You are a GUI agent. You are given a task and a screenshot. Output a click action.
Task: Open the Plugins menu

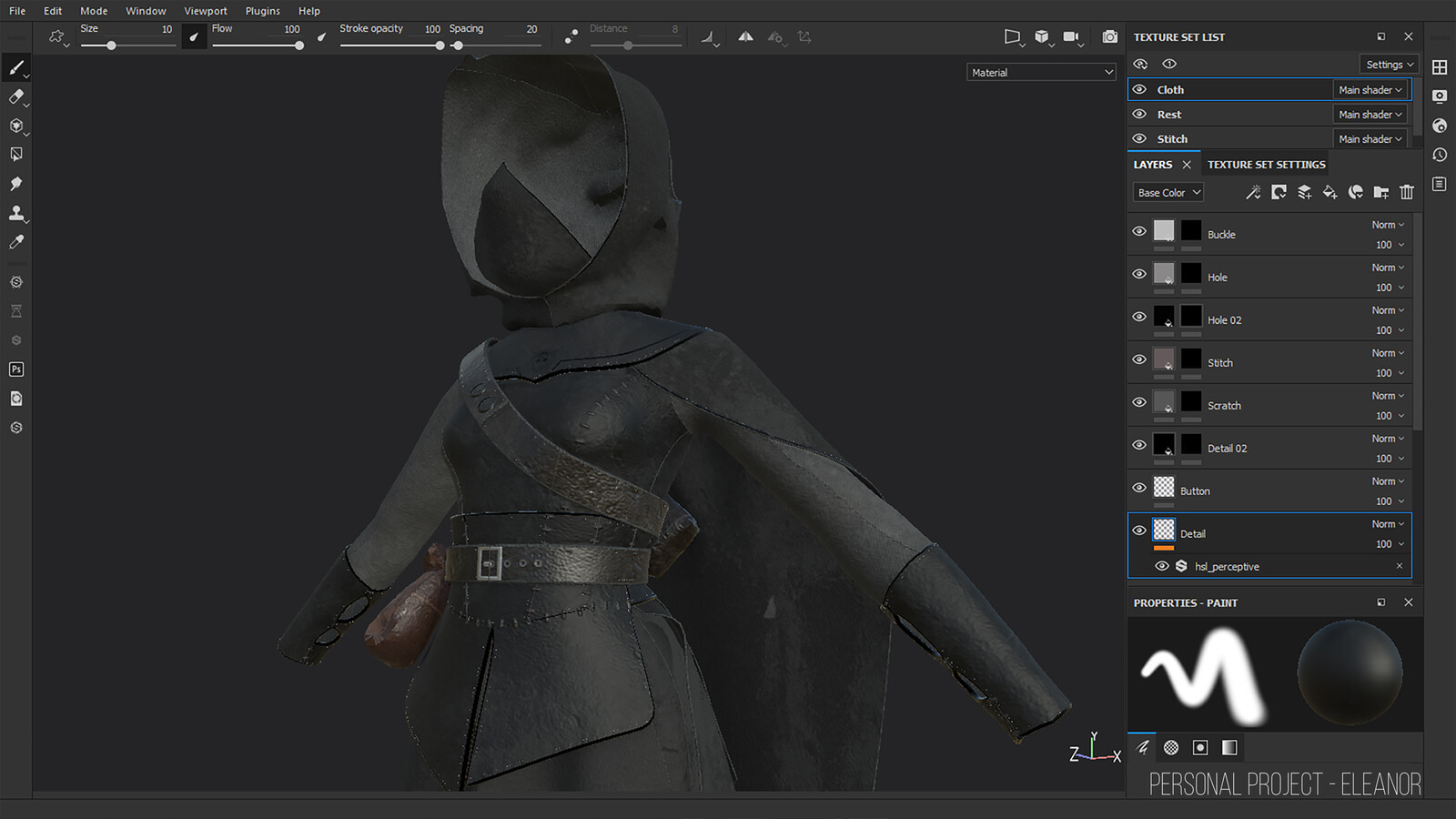click(x=262, y=11)
